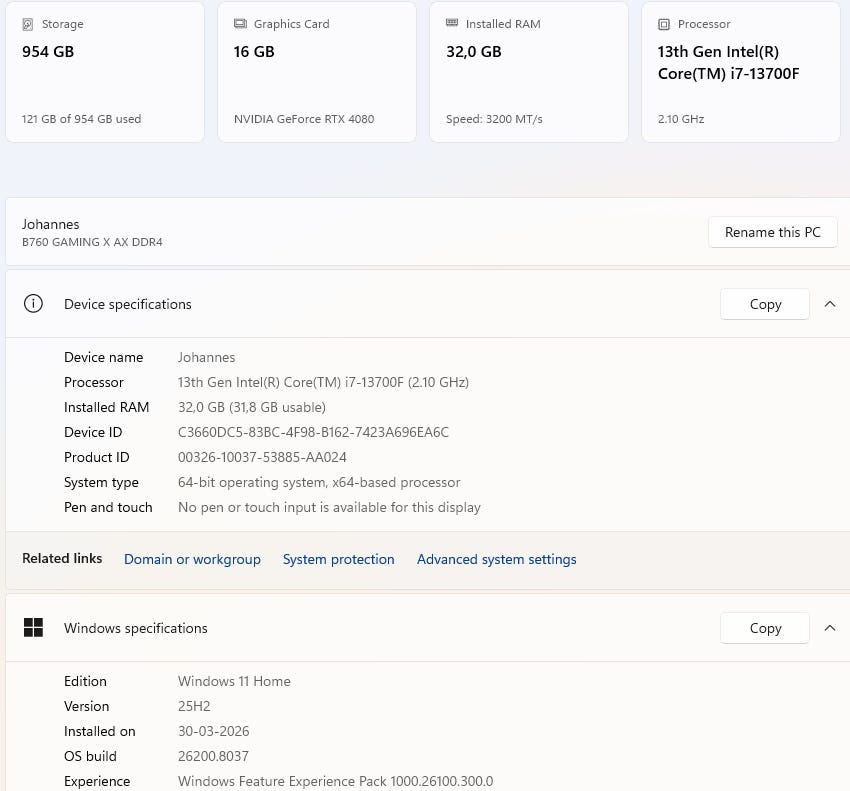This screenshot has height=791, width=850.
Task: Click the info icon beside Device specifications
Action: coord(33,304)
